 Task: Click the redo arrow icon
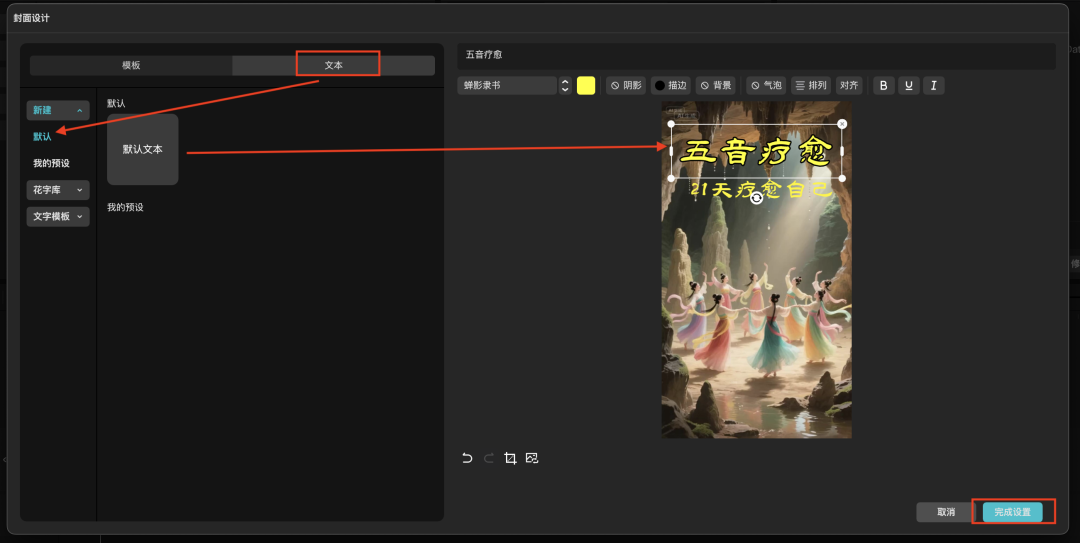pos(488,458)
